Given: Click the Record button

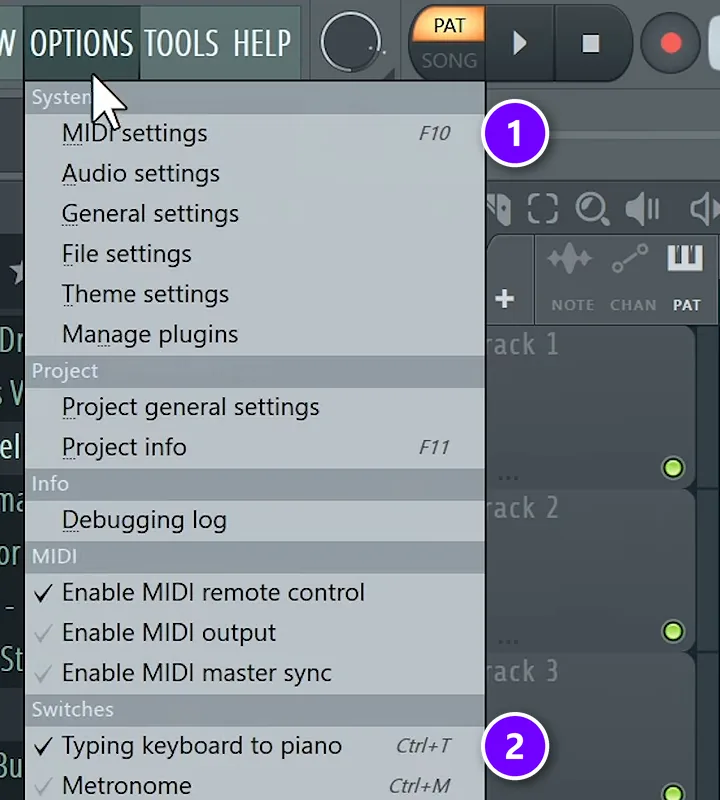Looking at the screenshot, I should 671,43.
